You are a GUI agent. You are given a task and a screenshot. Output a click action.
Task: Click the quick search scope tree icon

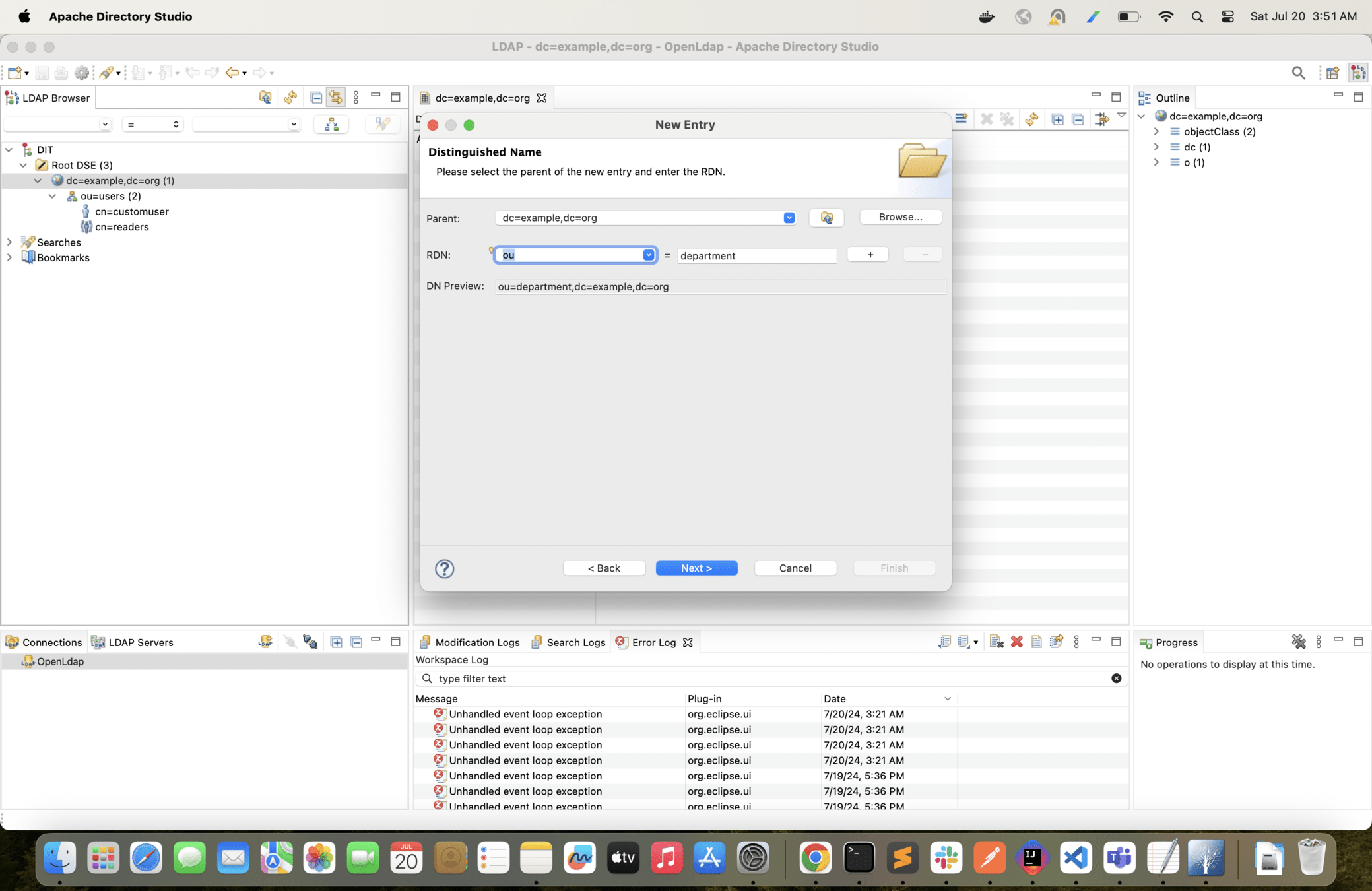331,124
